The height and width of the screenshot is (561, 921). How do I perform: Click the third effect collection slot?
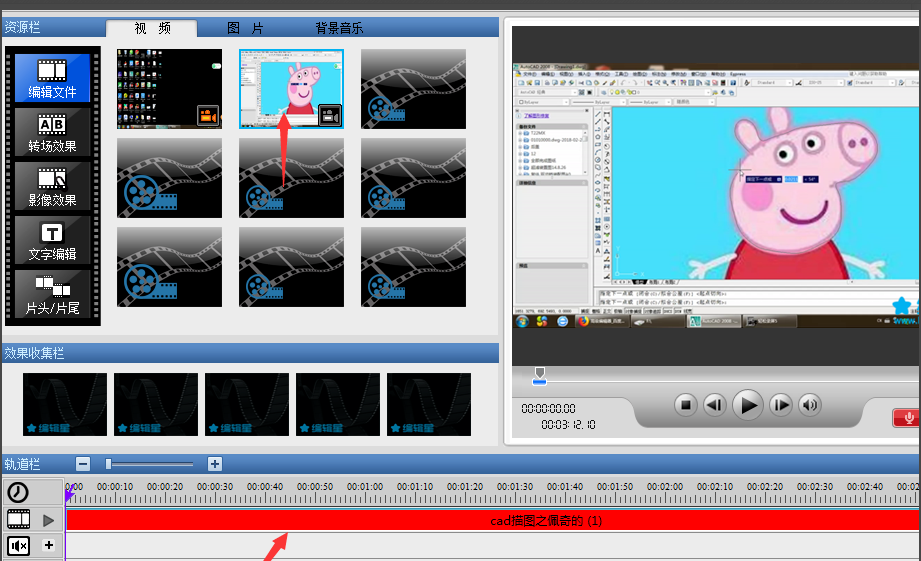coord(247,404)
